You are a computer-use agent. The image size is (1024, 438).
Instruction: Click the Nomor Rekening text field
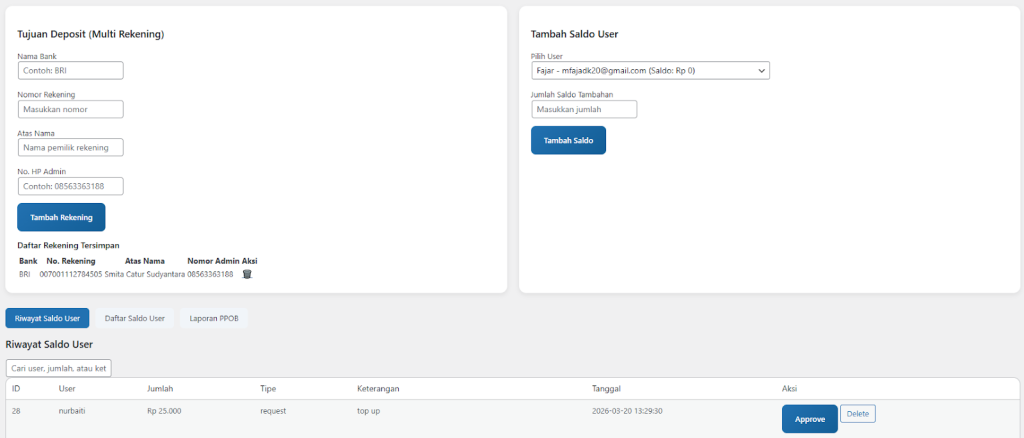point(70,109)
